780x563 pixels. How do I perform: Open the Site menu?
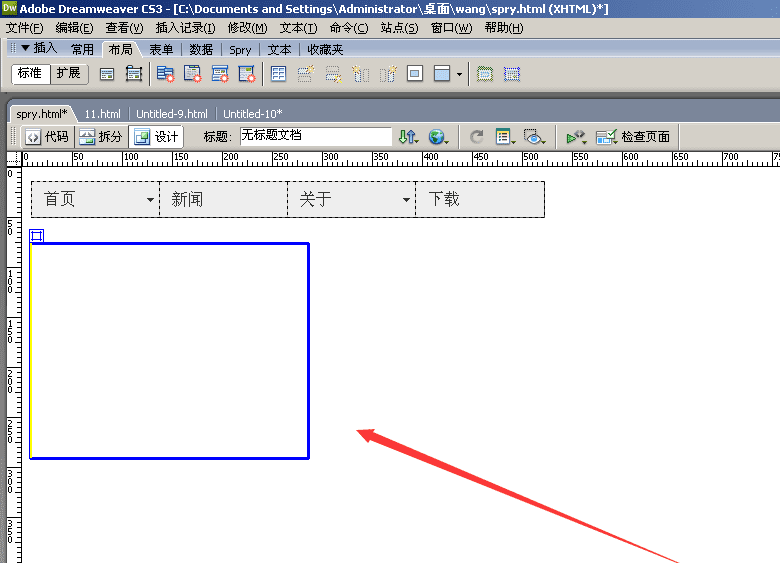coord(399,28)
